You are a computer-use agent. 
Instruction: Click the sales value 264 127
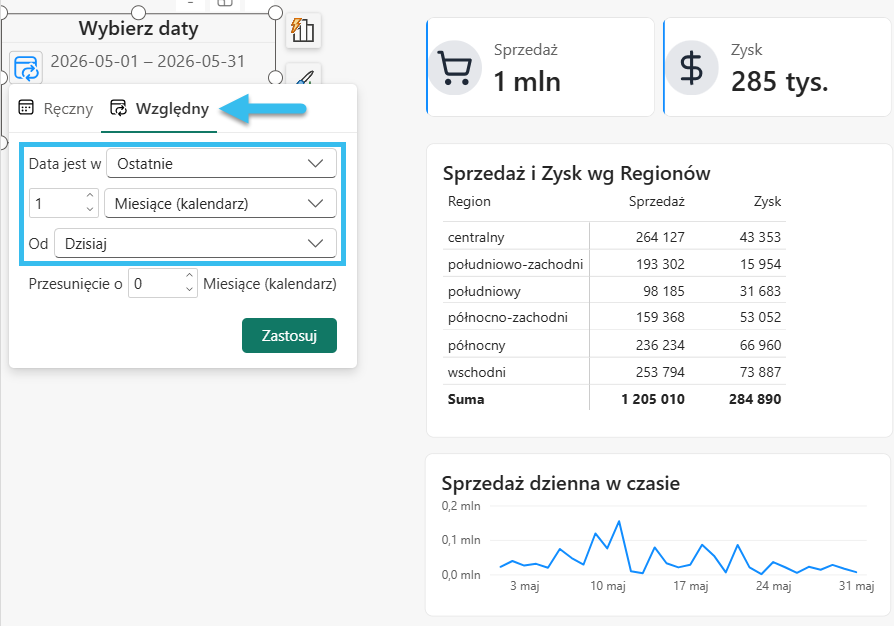(660, 237)
